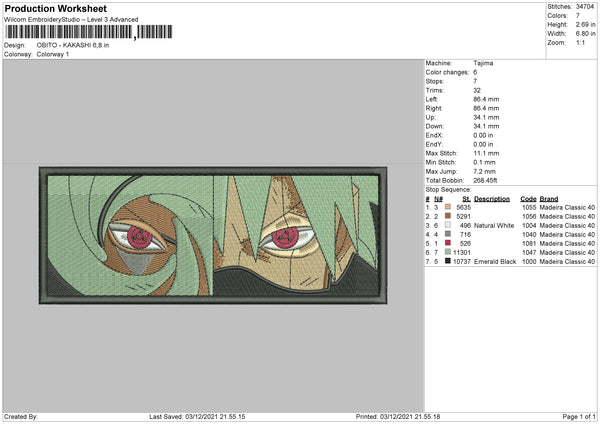Click the brown color swatch in stop 2
Screen dimensions: 600x424
(x=448, y=216)
